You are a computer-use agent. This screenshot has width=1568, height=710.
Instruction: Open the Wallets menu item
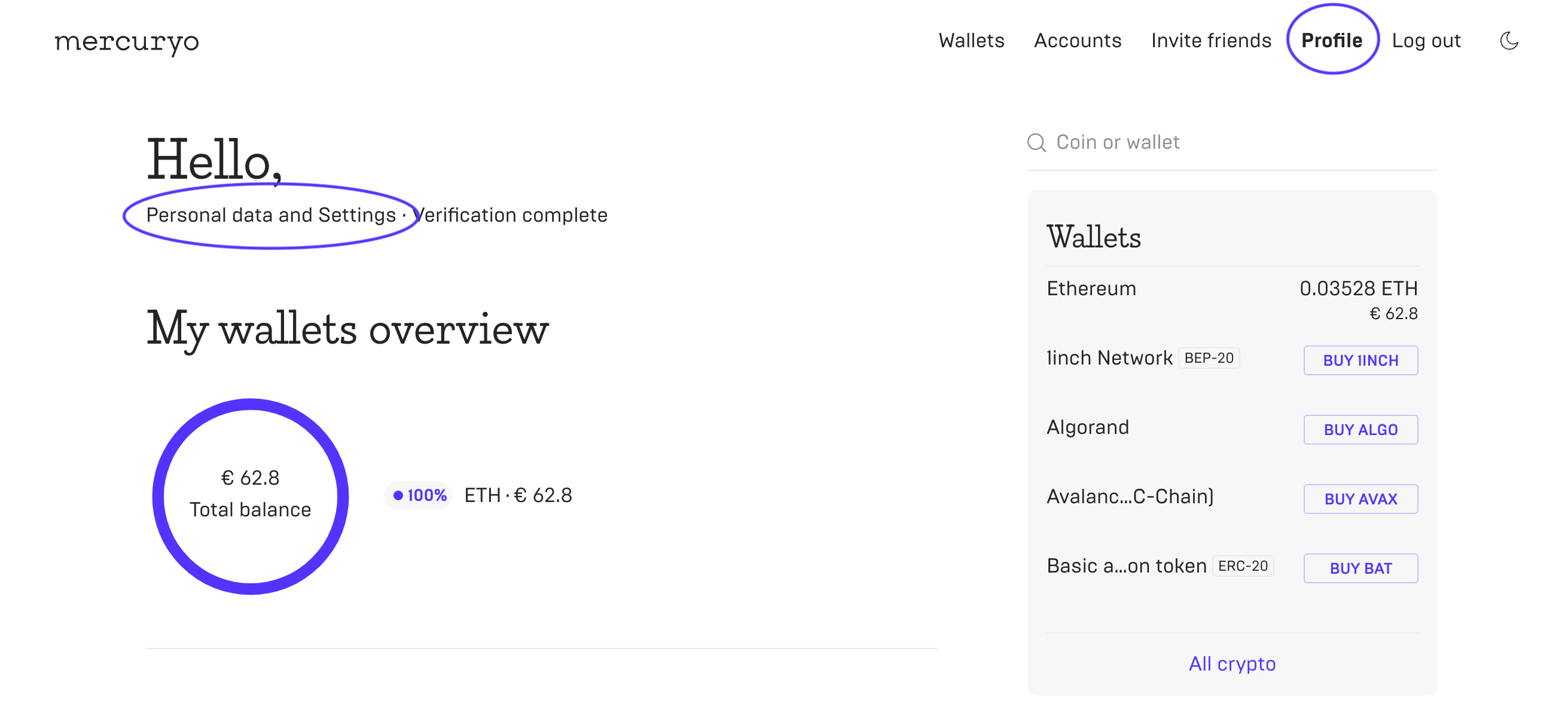(971, 41)
